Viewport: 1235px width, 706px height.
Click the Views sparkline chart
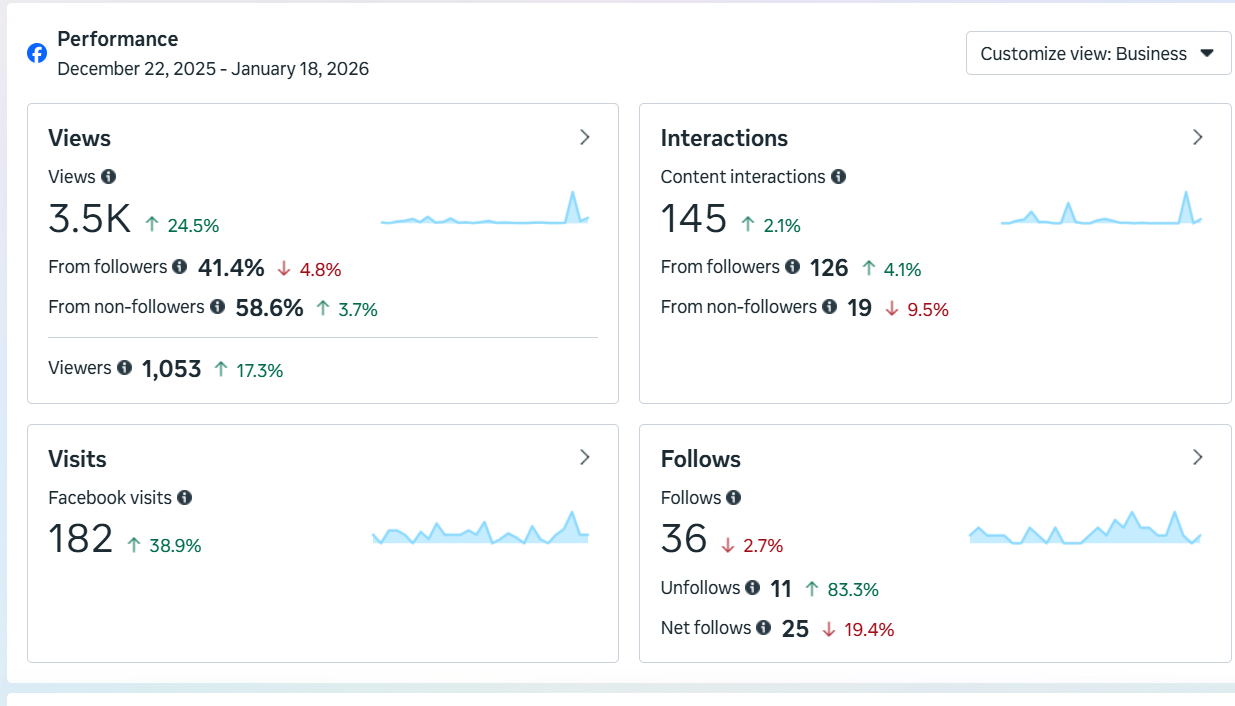click(x=485, y=212)
